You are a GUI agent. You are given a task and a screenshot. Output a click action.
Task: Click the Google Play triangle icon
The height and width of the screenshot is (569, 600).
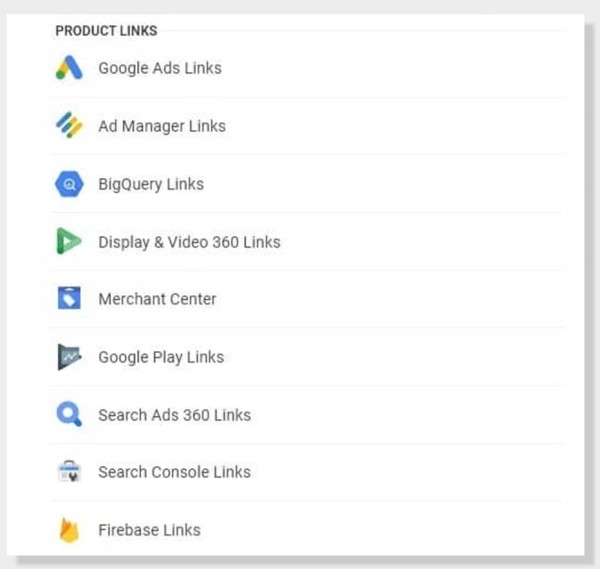click(x=69, y=357)
